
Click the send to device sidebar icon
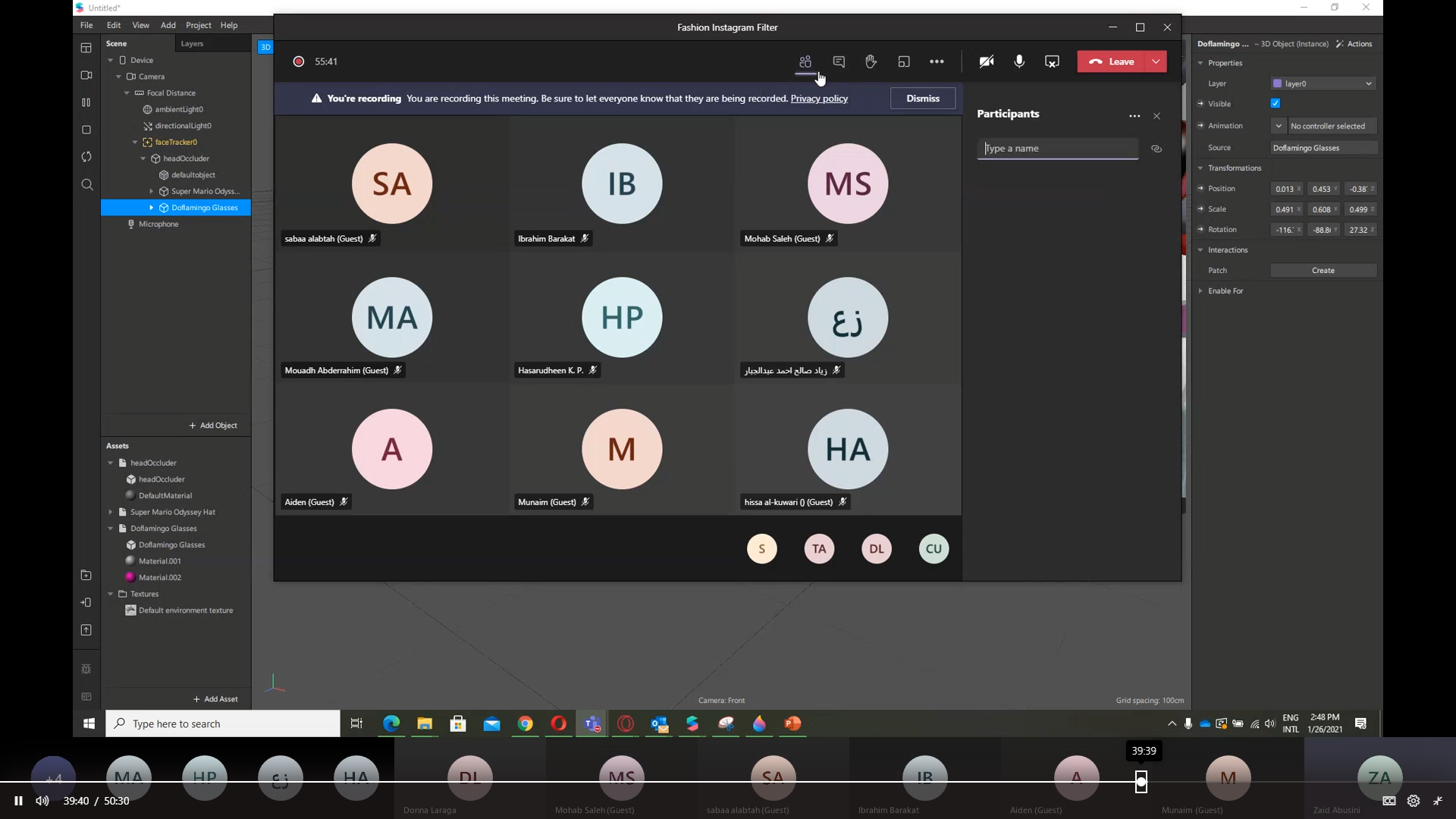click(86, 603)
